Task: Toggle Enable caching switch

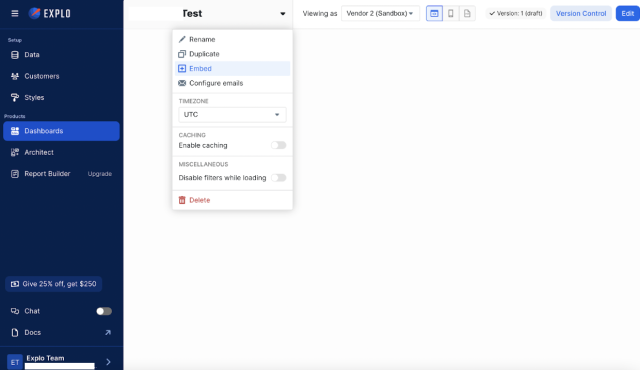Action: [x=278, y=145]
